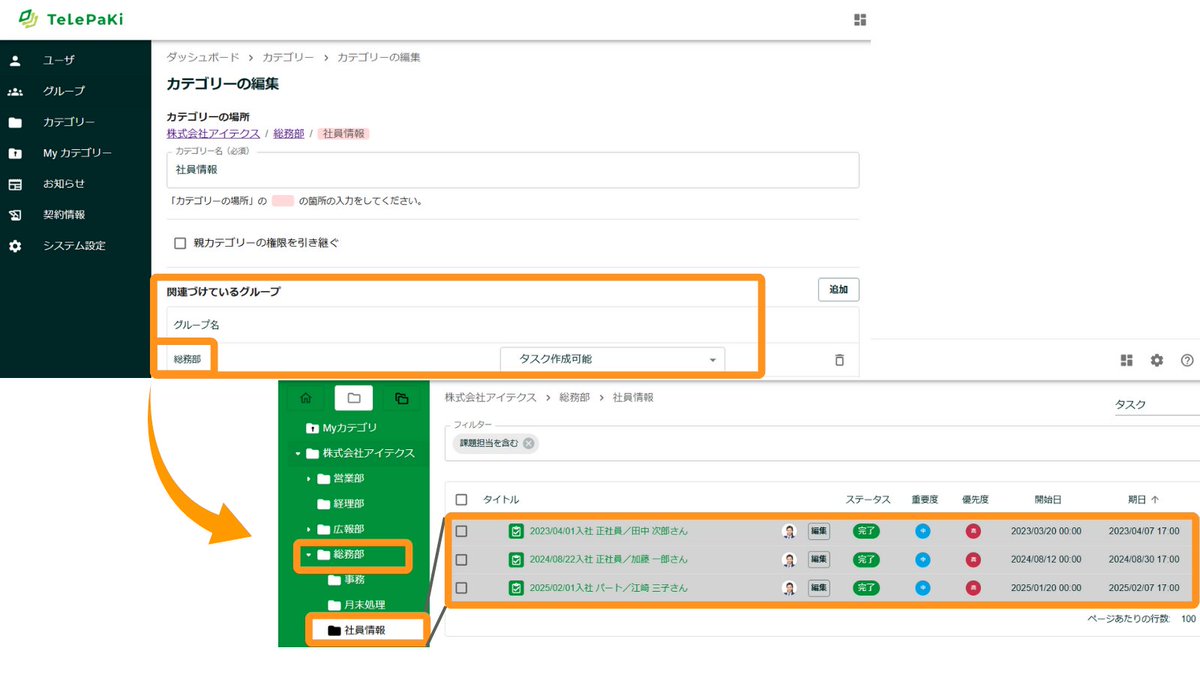The height and width of the screenshot is (675, 1200).
Task: Check the 田中 次郎さん task row checkbox
Action: tap(461, 531)
